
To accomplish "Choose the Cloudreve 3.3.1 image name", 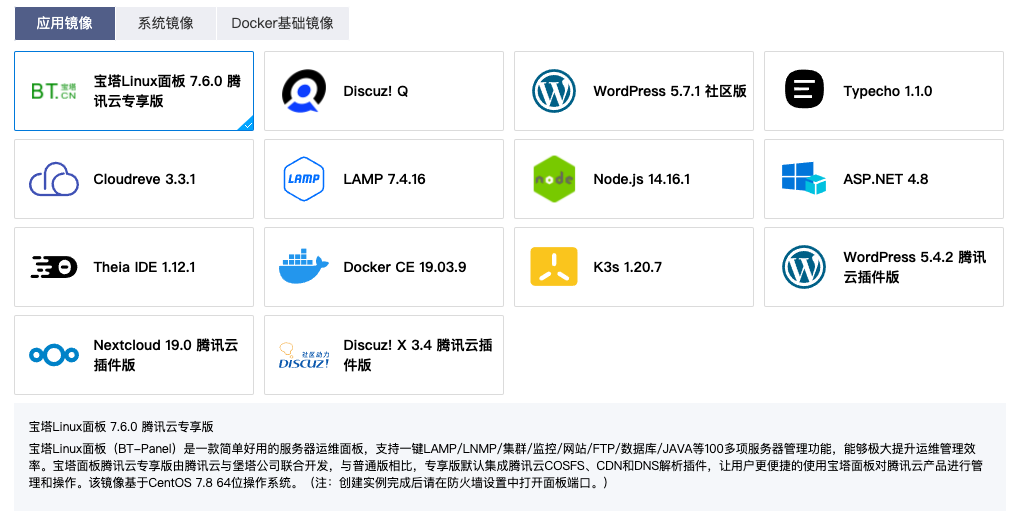I will (x=144, y=179).
